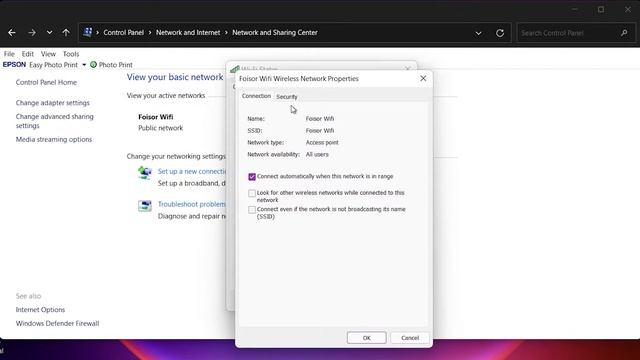
Task: Open Internet Options link
Action: (x=40, y=310)
